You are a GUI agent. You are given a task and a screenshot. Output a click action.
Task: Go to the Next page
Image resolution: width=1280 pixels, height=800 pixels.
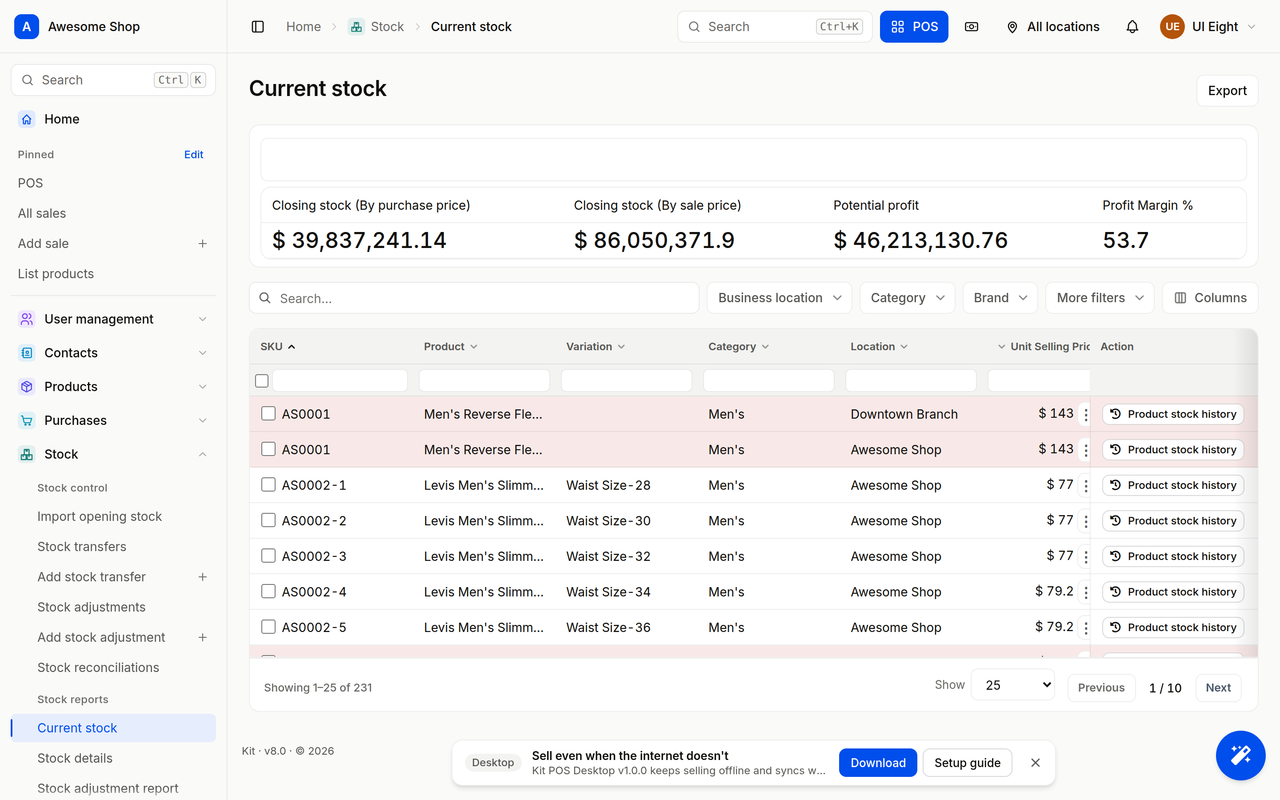pos(1218,688)
